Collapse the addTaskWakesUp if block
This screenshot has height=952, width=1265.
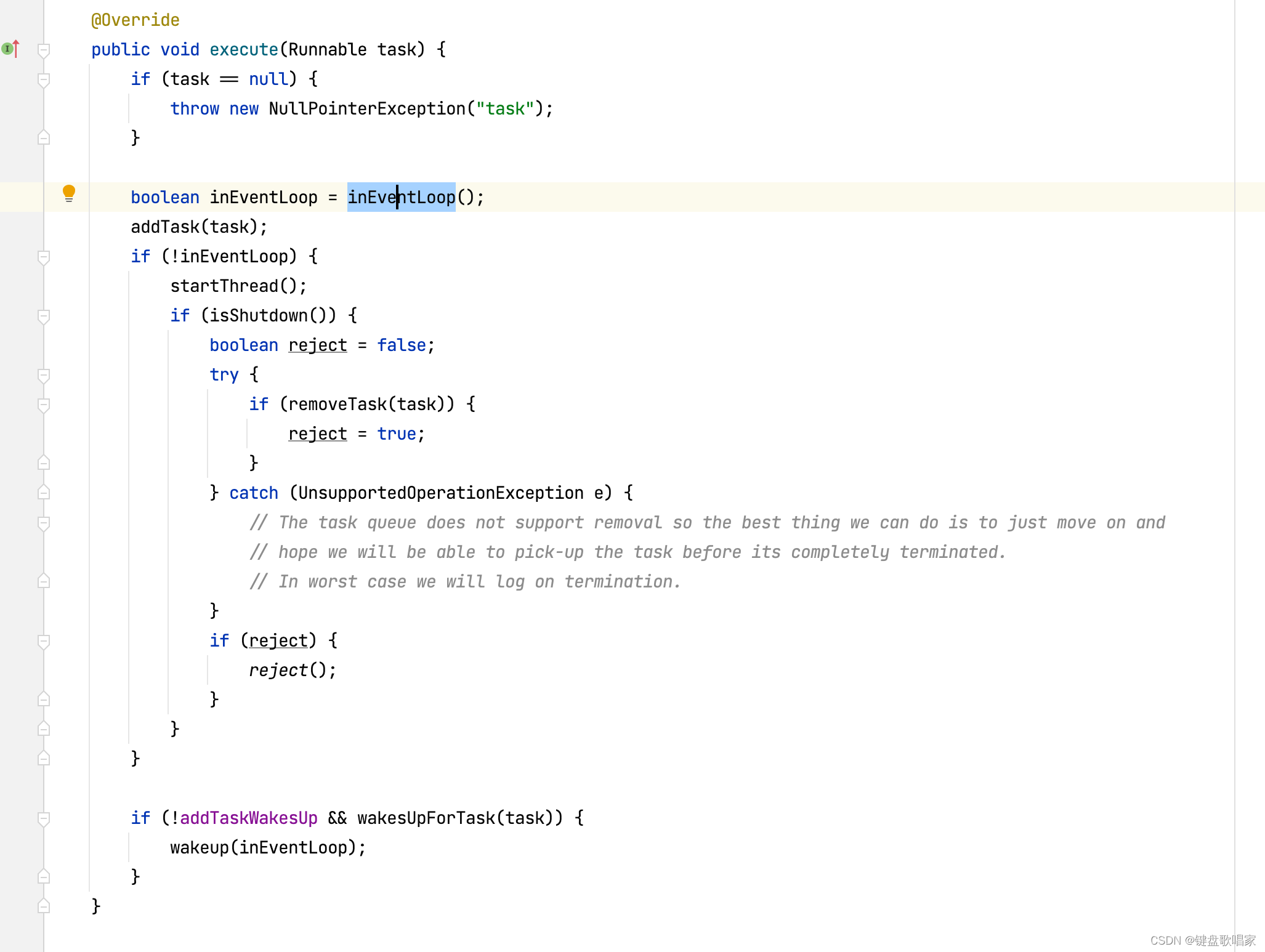(44, 818)
